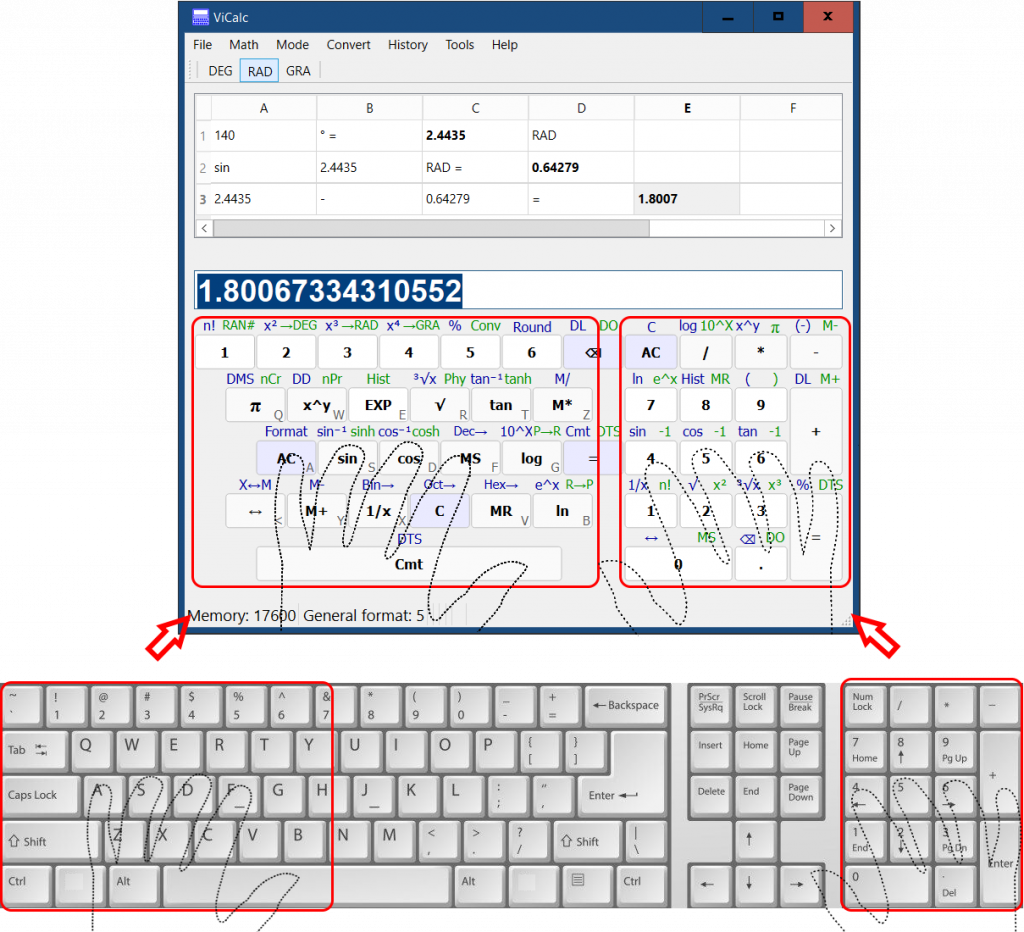Switch angle mode to DEG
Image resolution: width=1024 pixels, height=932 pixels.
pyautogui.click(x=220, y=71)
